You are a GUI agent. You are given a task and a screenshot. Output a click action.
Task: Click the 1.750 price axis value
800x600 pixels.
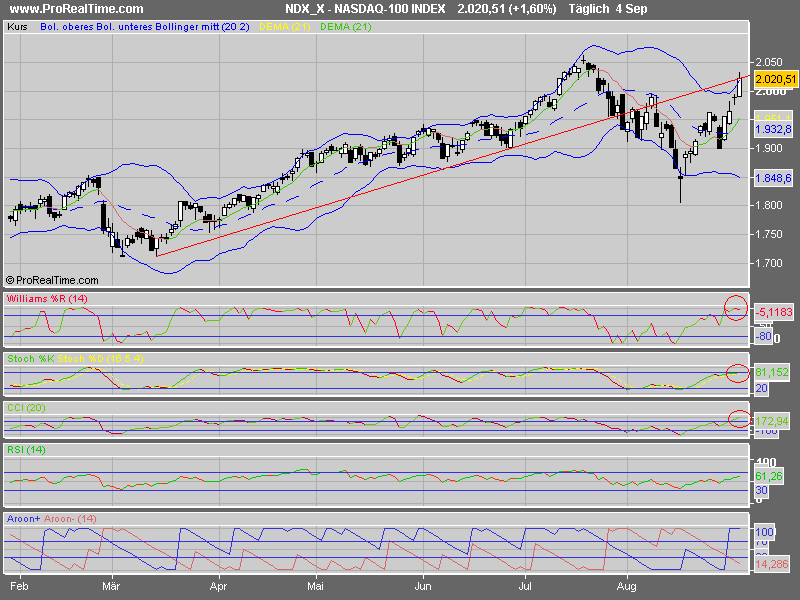tap(768, 234)
